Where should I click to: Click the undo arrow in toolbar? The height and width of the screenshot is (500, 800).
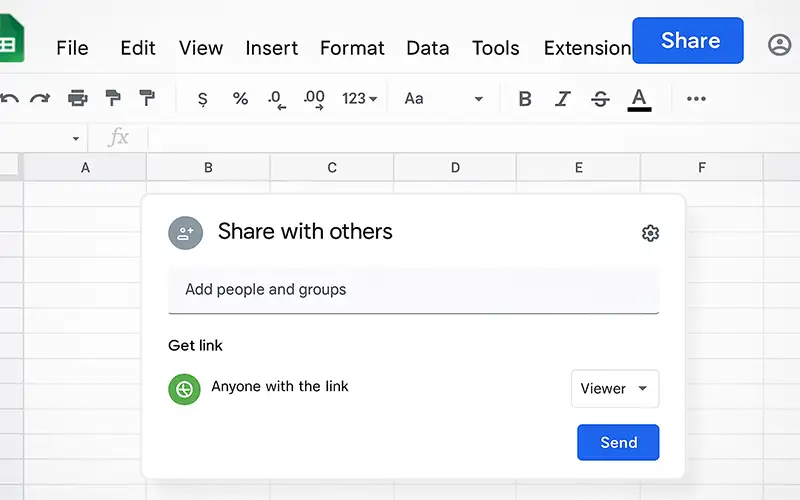(x=10, y=98)
